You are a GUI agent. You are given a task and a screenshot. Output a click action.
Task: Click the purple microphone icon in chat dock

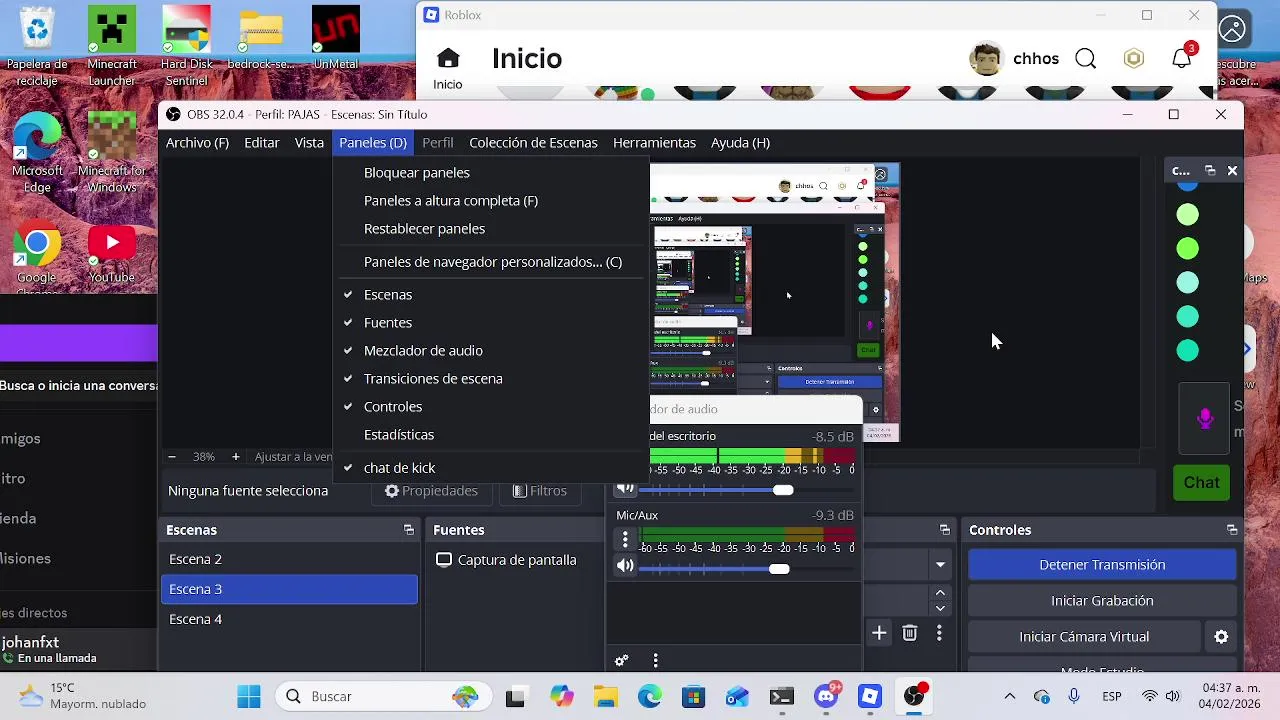click(x=1205, y=418)
